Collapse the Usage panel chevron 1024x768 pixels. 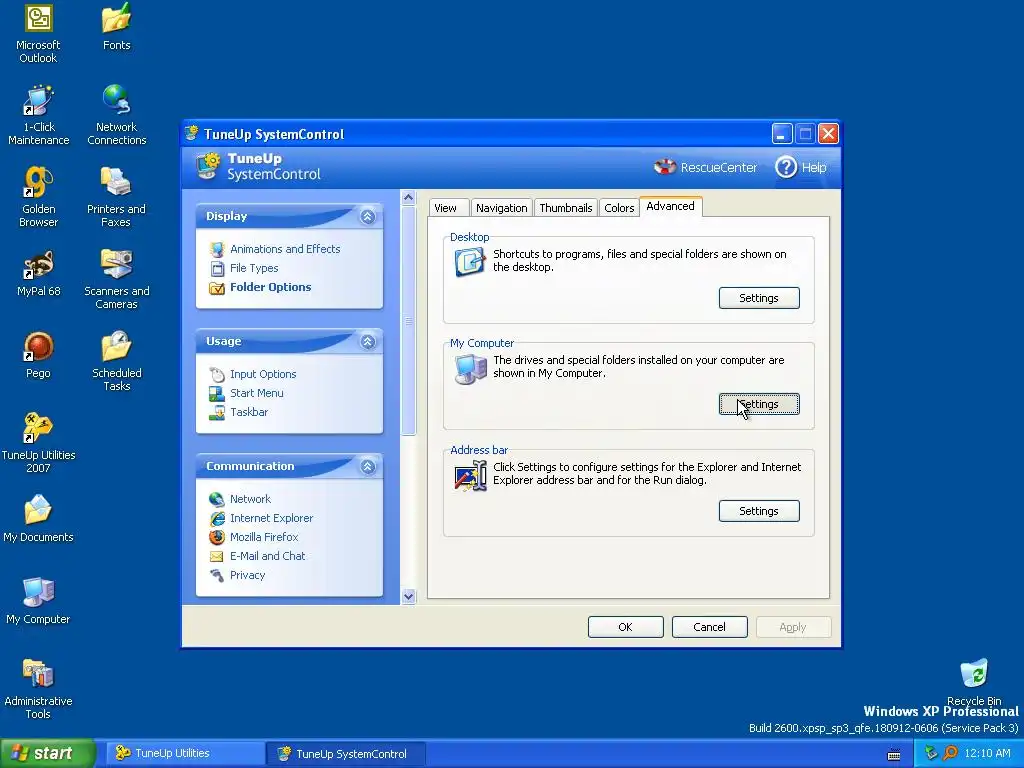(x=368, y=341)
